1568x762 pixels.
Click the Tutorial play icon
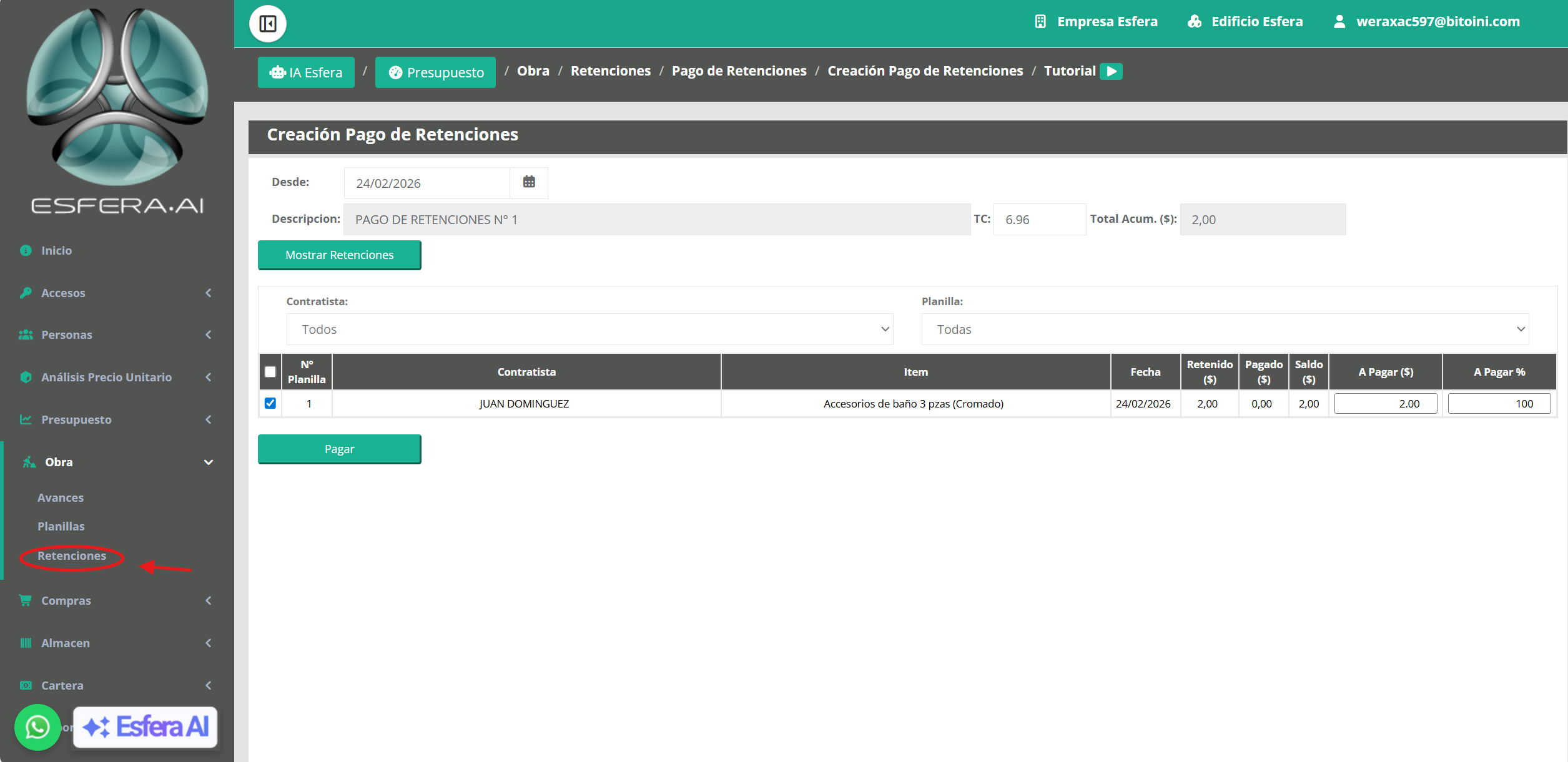pyautogui.click(x=1112, y=71)
